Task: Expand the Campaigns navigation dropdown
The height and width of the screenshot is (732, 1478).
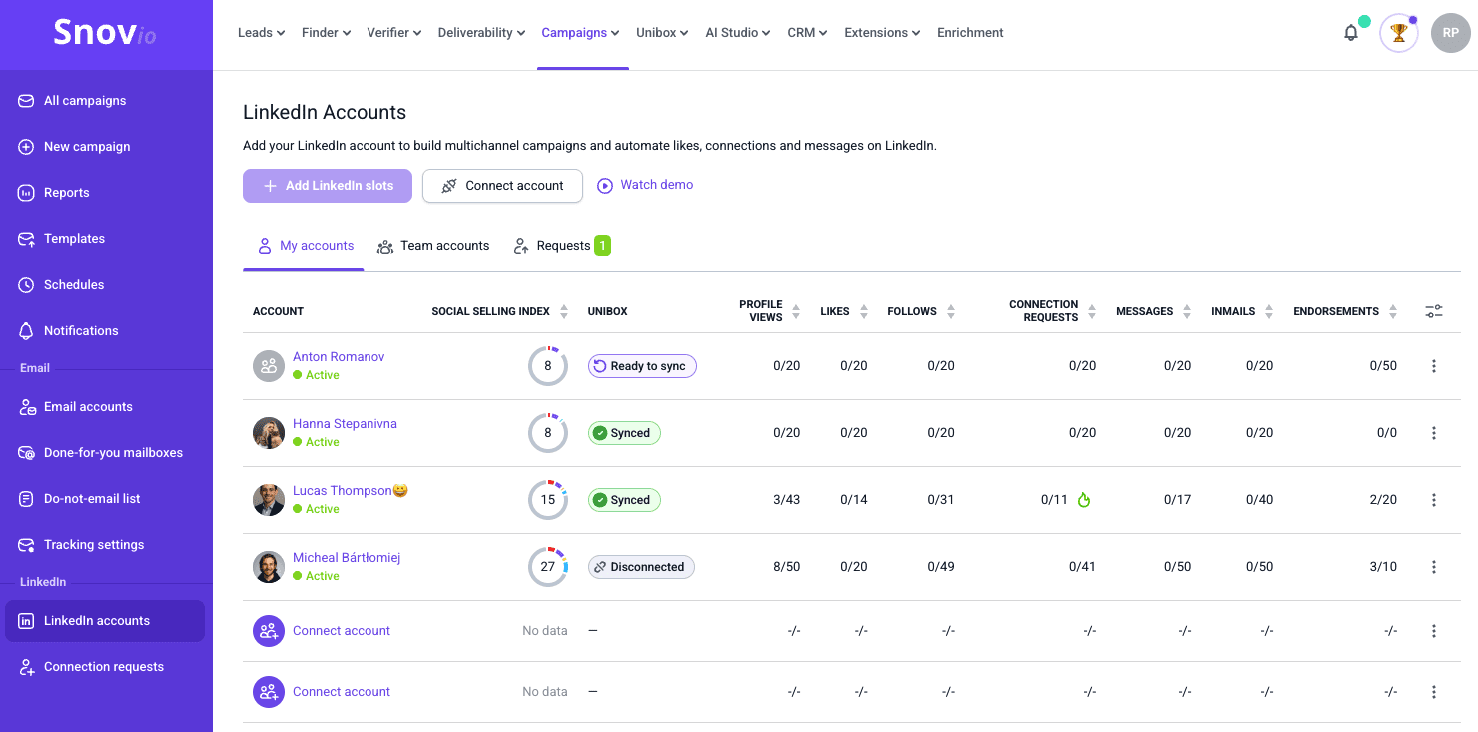Action: pos(580,32)
